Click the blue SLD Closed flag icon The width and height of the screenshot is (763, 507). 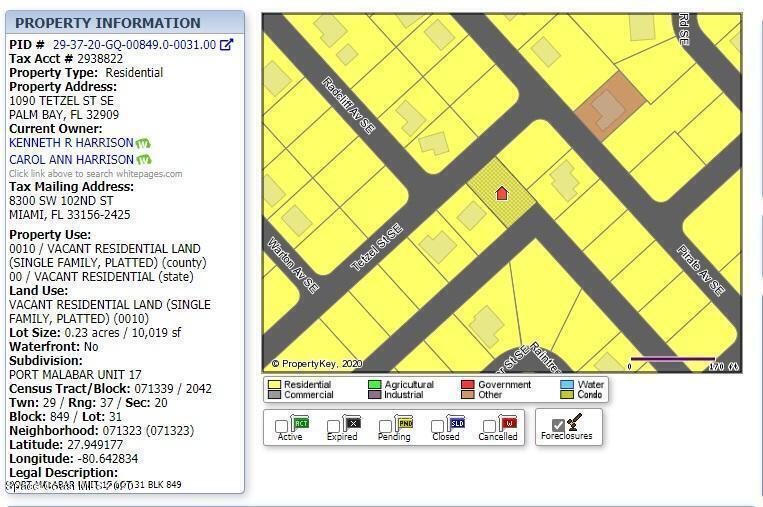tap(456, 423)
